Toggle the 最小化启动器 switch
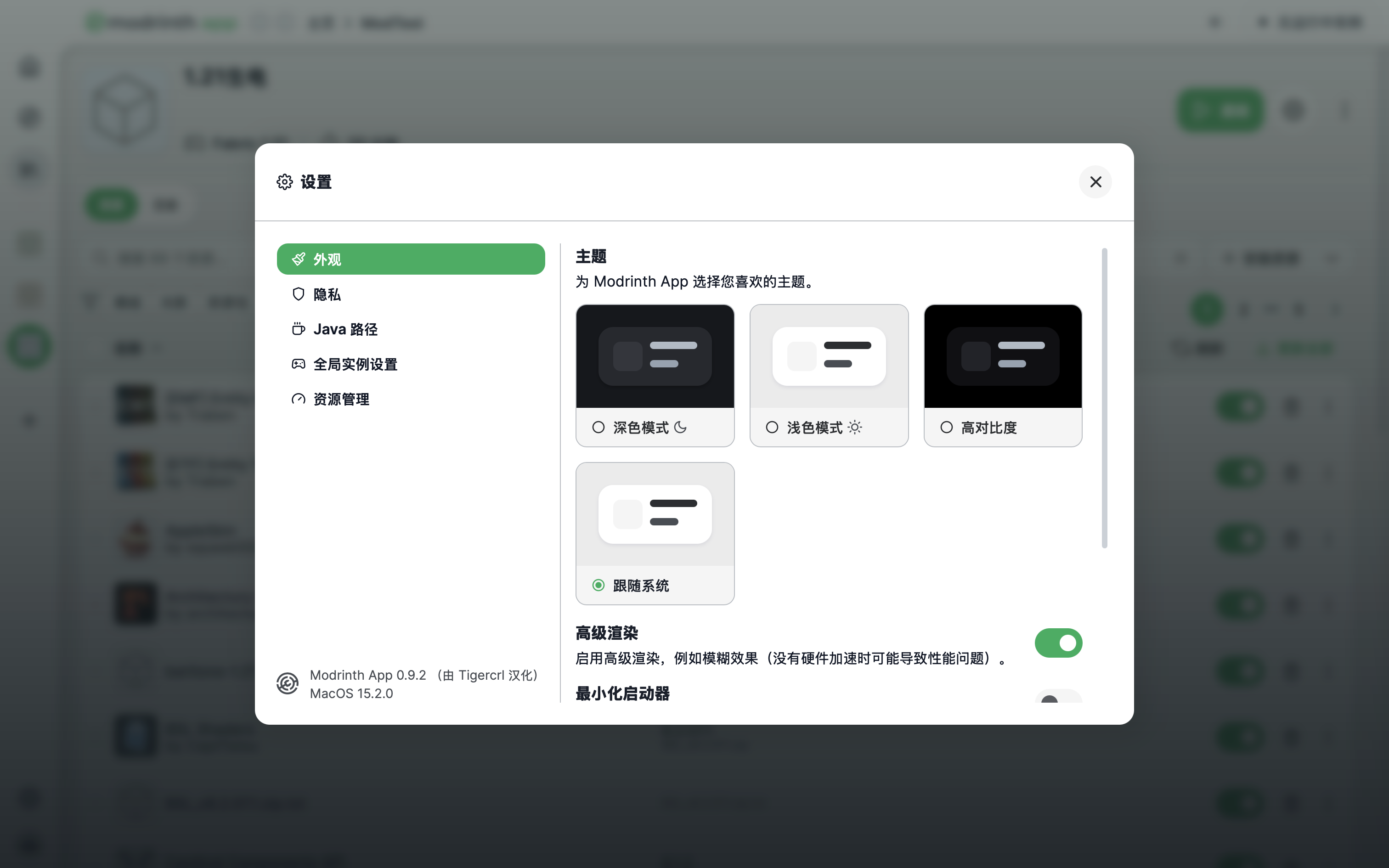 (x=1058, y=696)
